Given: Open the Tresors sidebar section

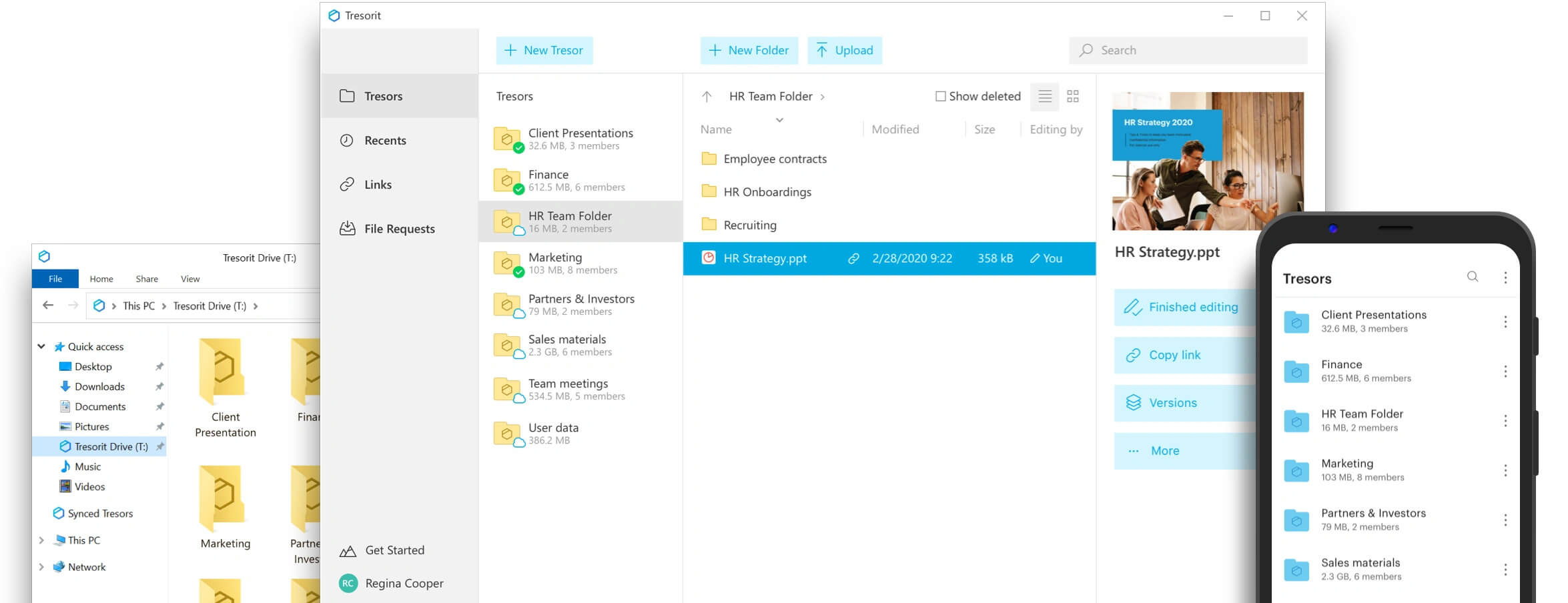Looking at the screenshot, I should click(399, 96).
